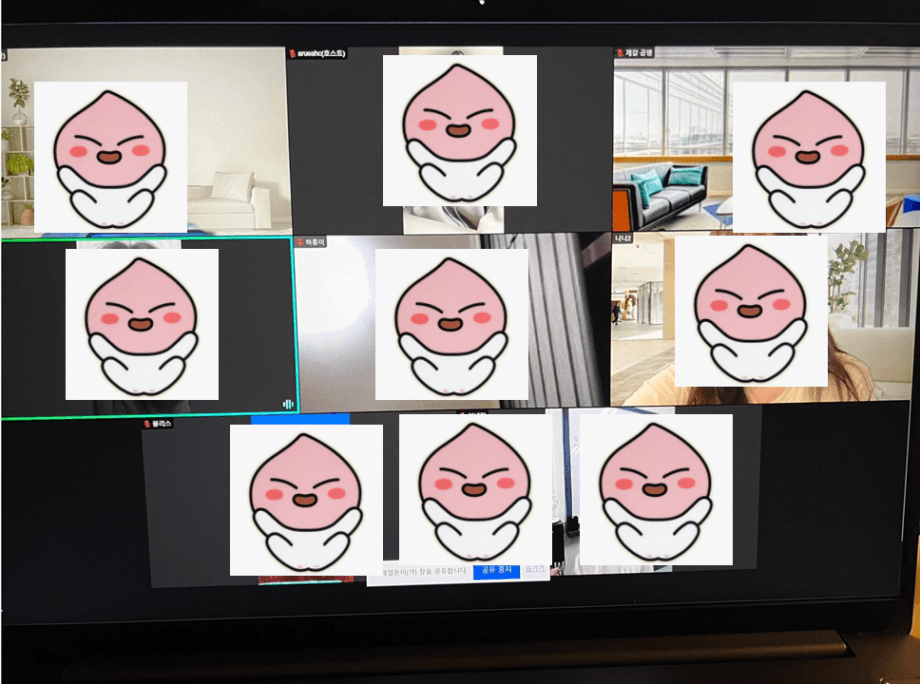Click the 제갈 공명 name label
Screen dimensions: 920x684
[638, 53]
